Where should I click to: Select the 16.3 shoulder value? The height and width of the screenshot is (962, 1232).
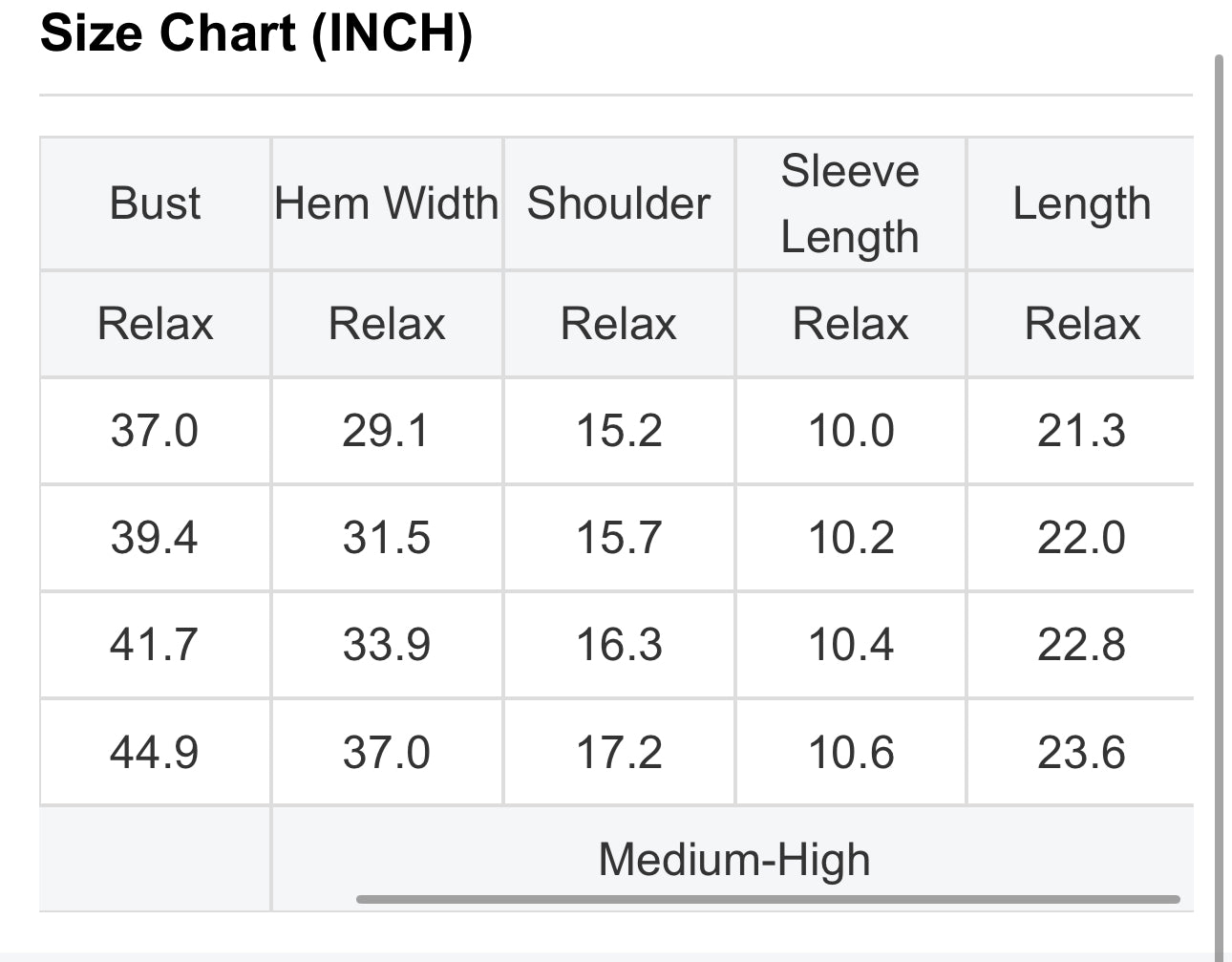click(619, 645)
